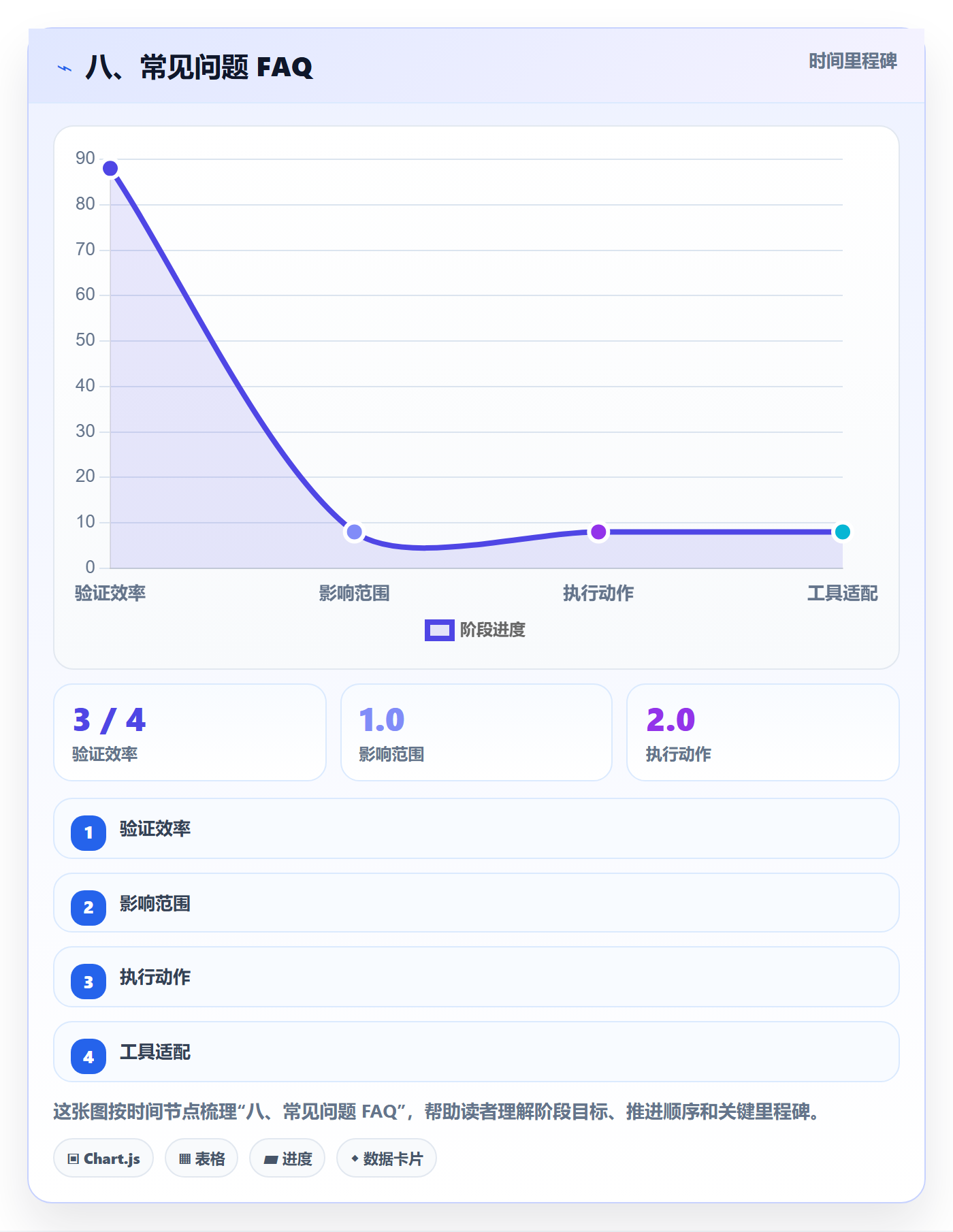The image size is (953, 1232).
Task: Click the 50 value on the y-axis
Action: point(85,340)
